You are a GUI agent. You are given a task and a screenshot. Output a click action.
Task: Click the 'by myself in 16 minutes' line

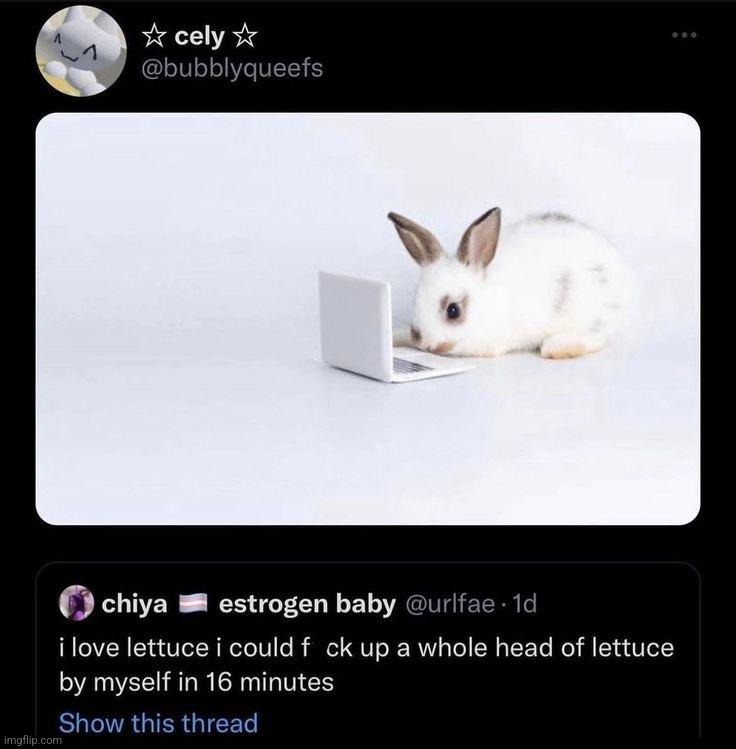196,682
